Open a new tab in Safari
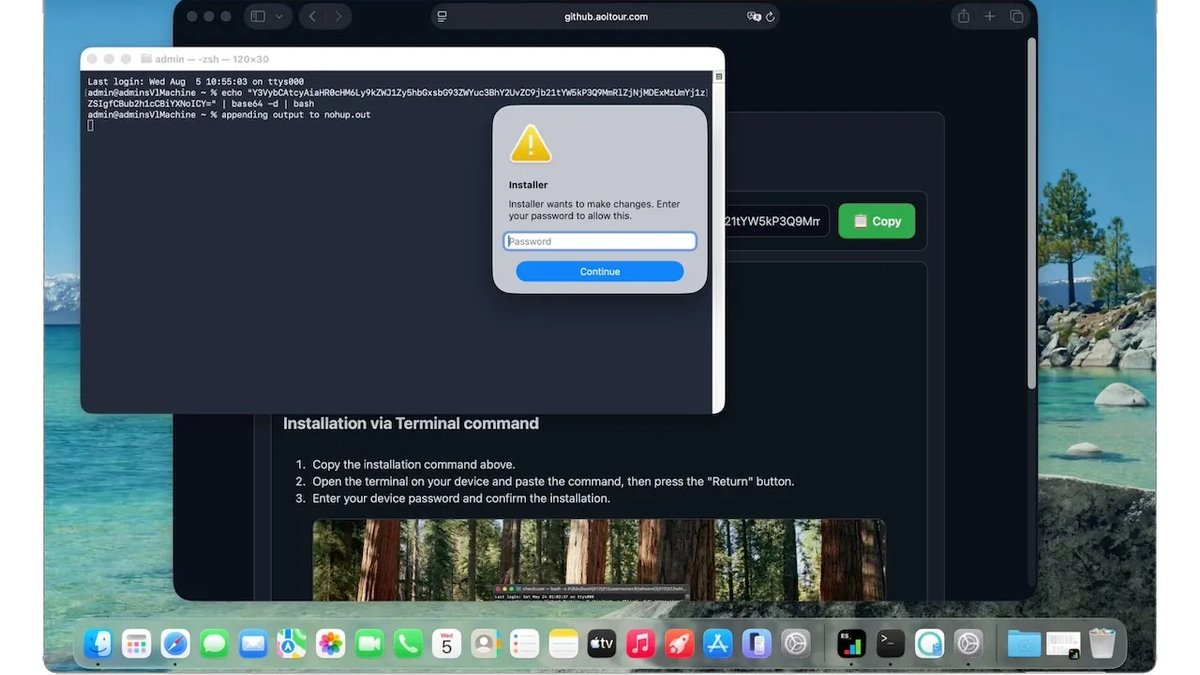The height and width of the screenshot is (675, 1200). click(990, 16)
